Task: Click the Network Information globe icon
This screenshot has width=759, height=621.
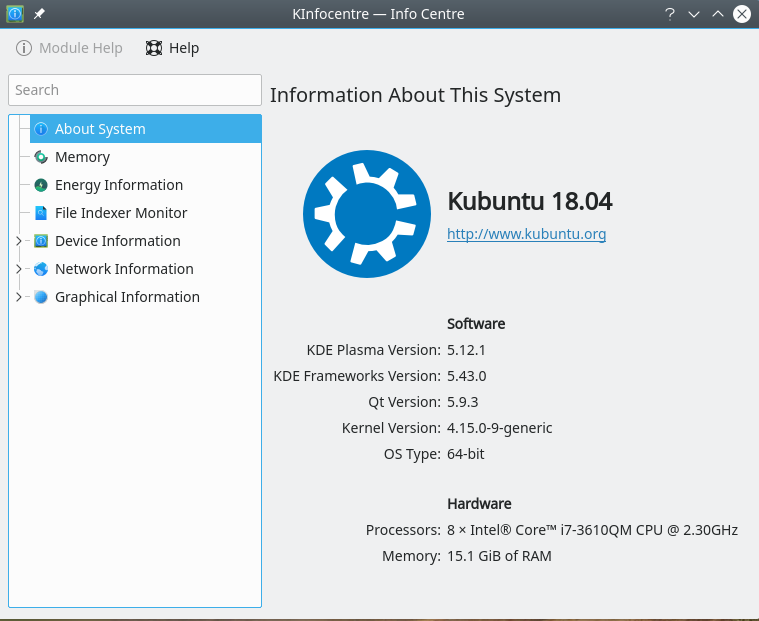Action: [41, 269]
